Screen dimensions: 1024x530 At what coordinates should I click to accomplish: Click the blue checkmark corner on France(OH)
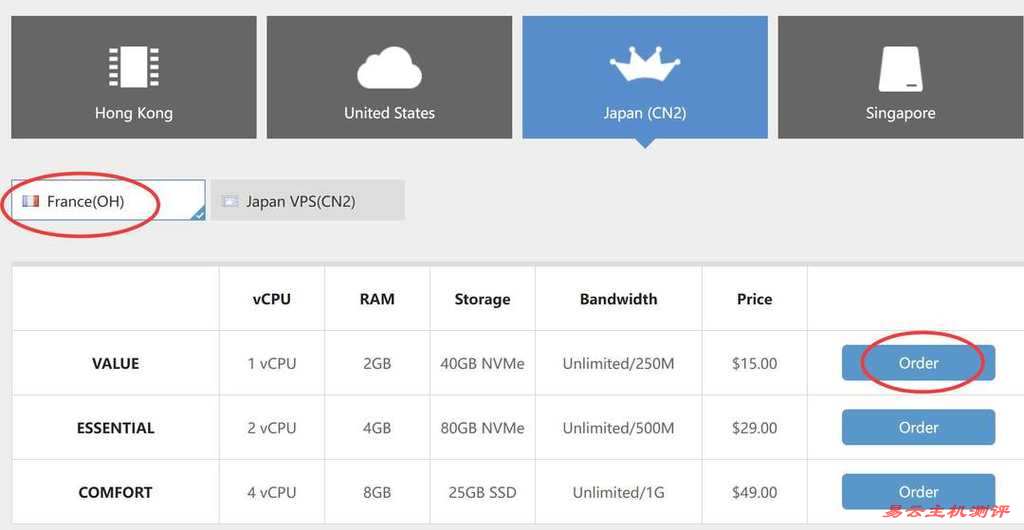[200, 214]
